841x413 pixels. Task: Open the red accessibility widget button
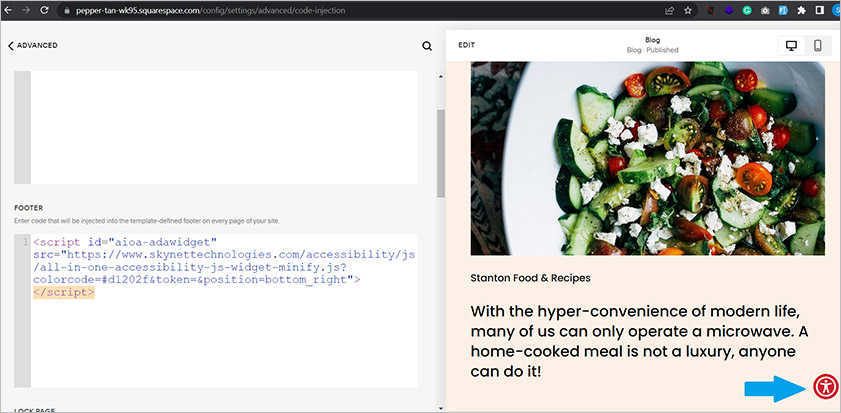[x=825, y=387]
